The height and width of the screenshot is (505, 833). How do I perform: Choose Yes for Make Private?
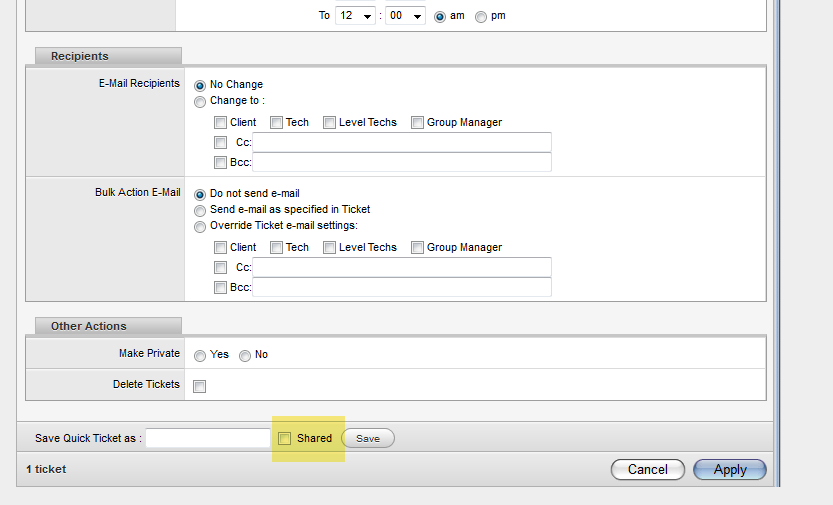point(200,356)
